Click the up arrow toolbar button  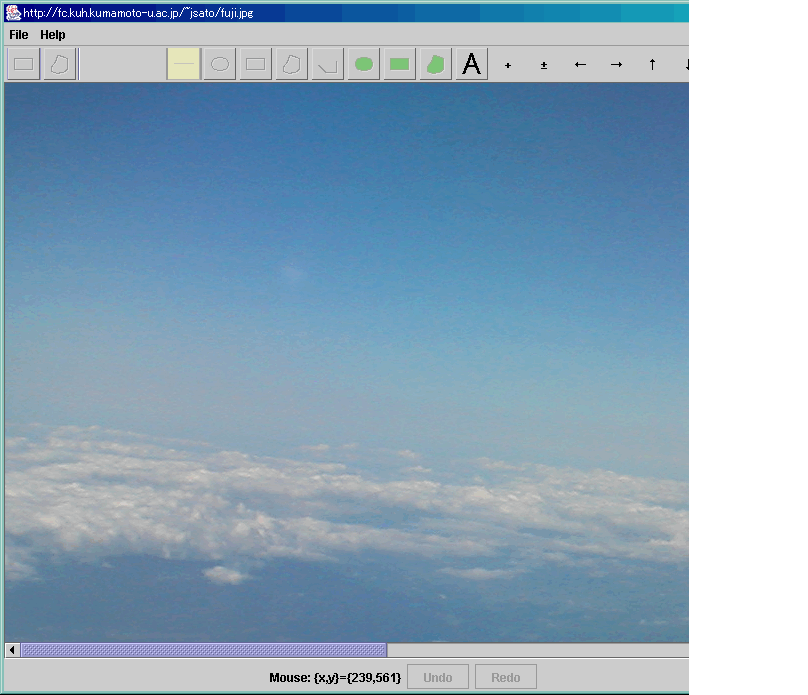pyautogui.click(x=652, y=65)
